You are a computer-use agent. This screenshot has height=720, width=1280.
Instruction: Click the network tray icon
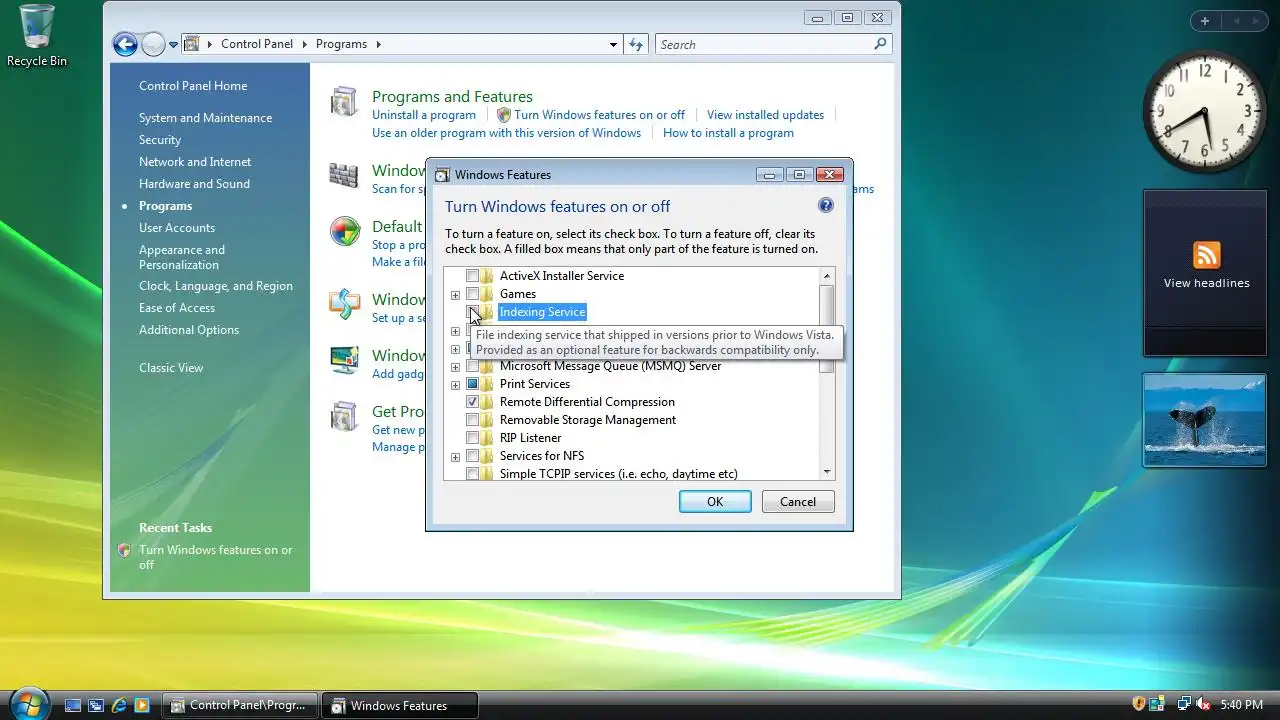coord(1183,704)
